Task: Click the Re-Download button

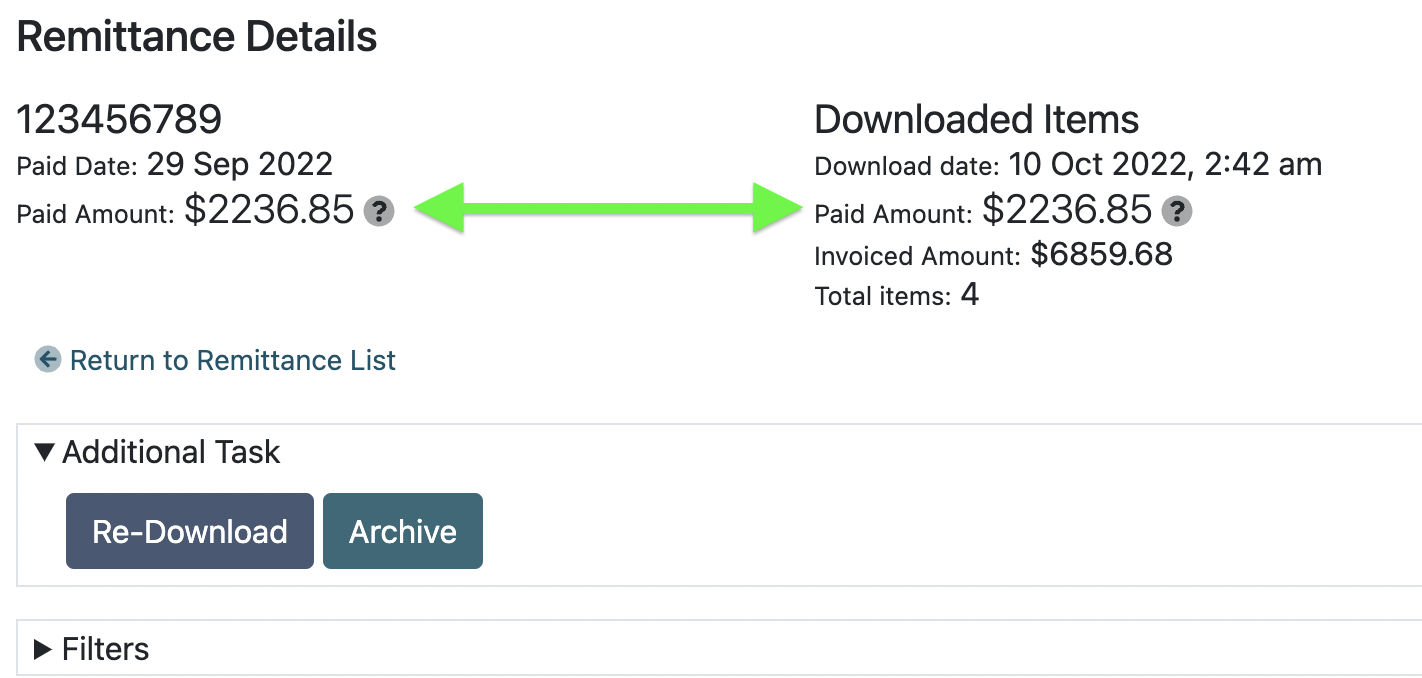Action: pyautogui.click(x=190, y=531)
